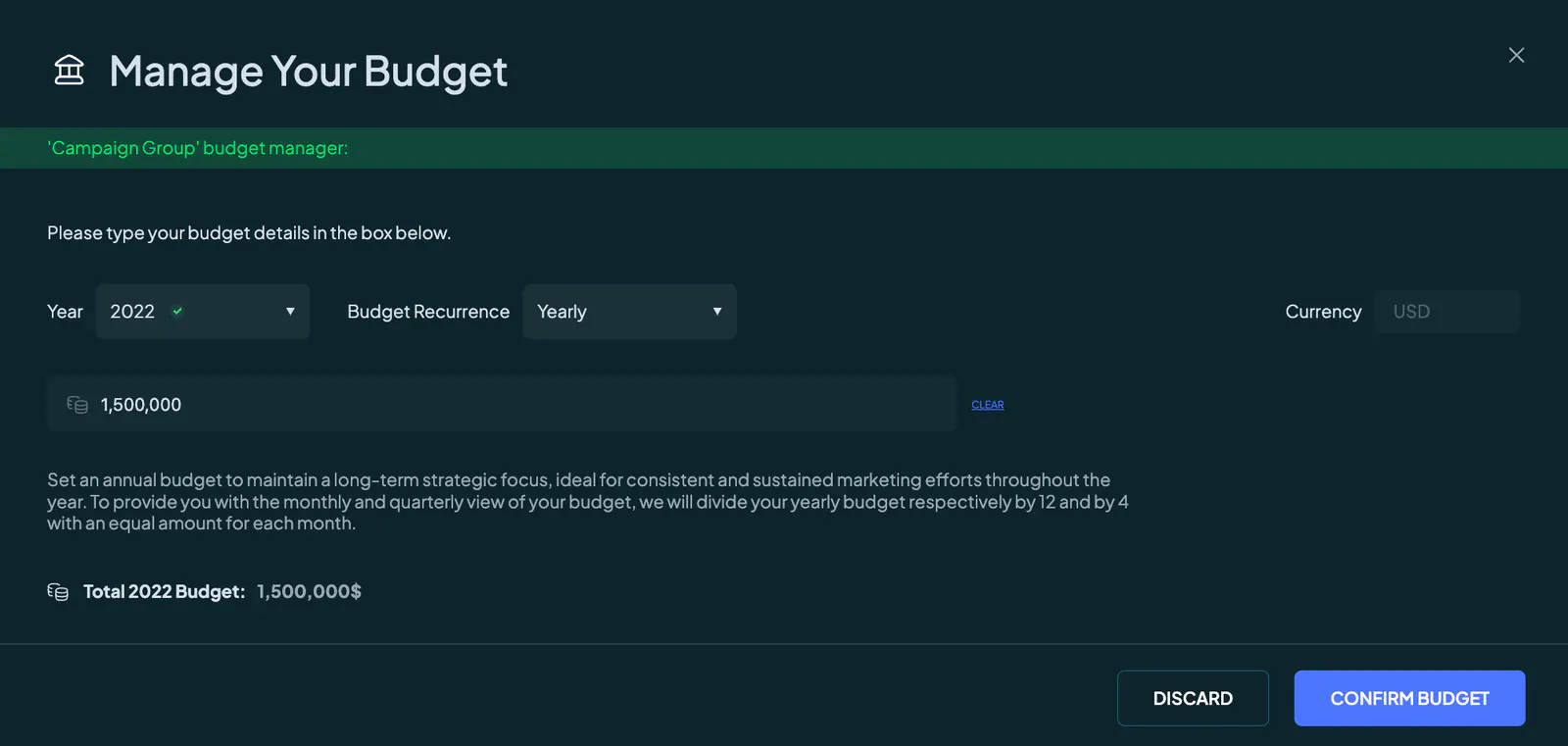This screenshot has height=746, width=1568.
Task: Close the Manage Your Budget dialog
Action: tap(1516, 55)
